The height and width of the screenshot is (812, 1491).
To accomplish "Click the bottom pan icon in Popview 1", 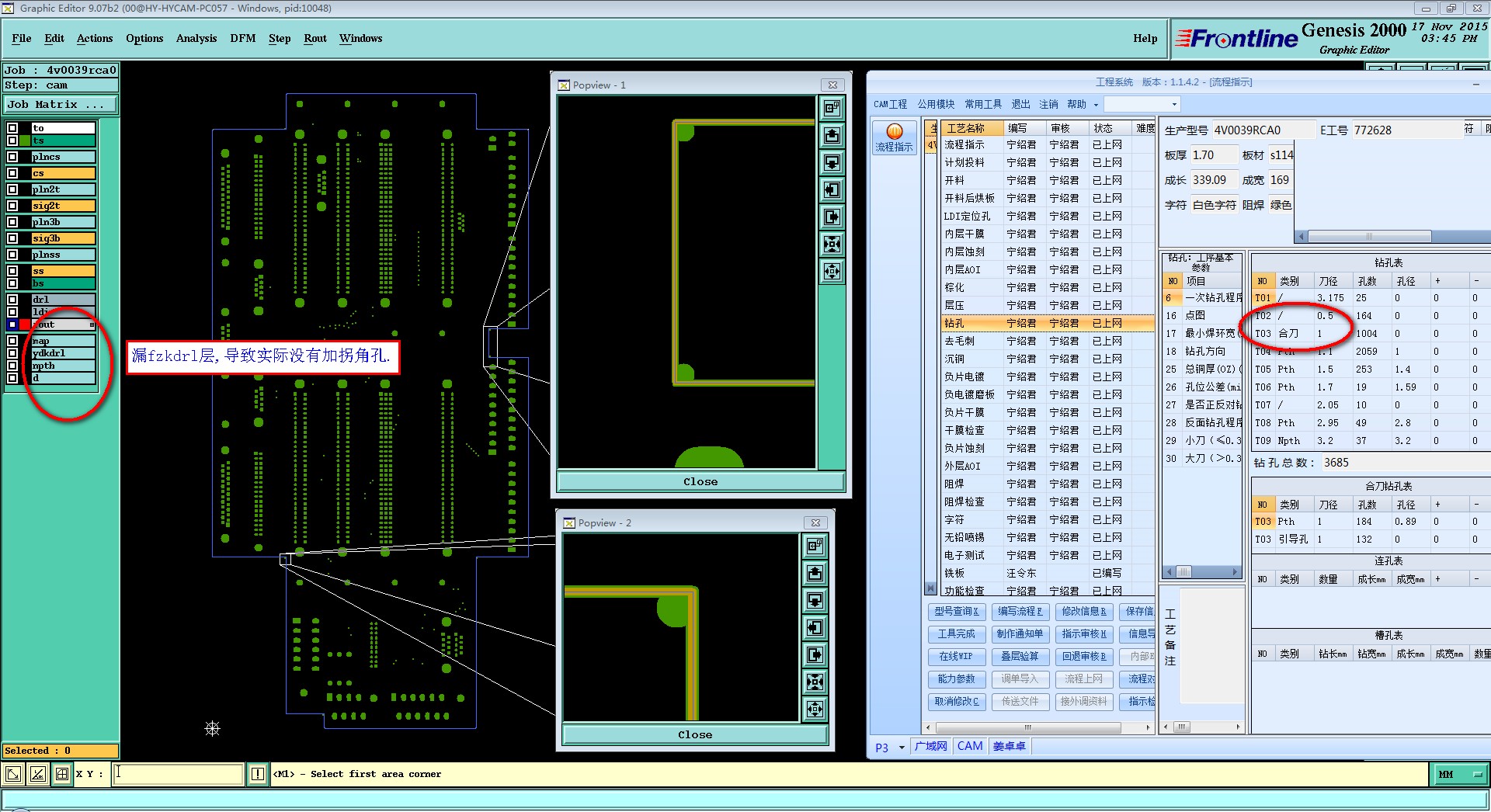I will point(832,272).
